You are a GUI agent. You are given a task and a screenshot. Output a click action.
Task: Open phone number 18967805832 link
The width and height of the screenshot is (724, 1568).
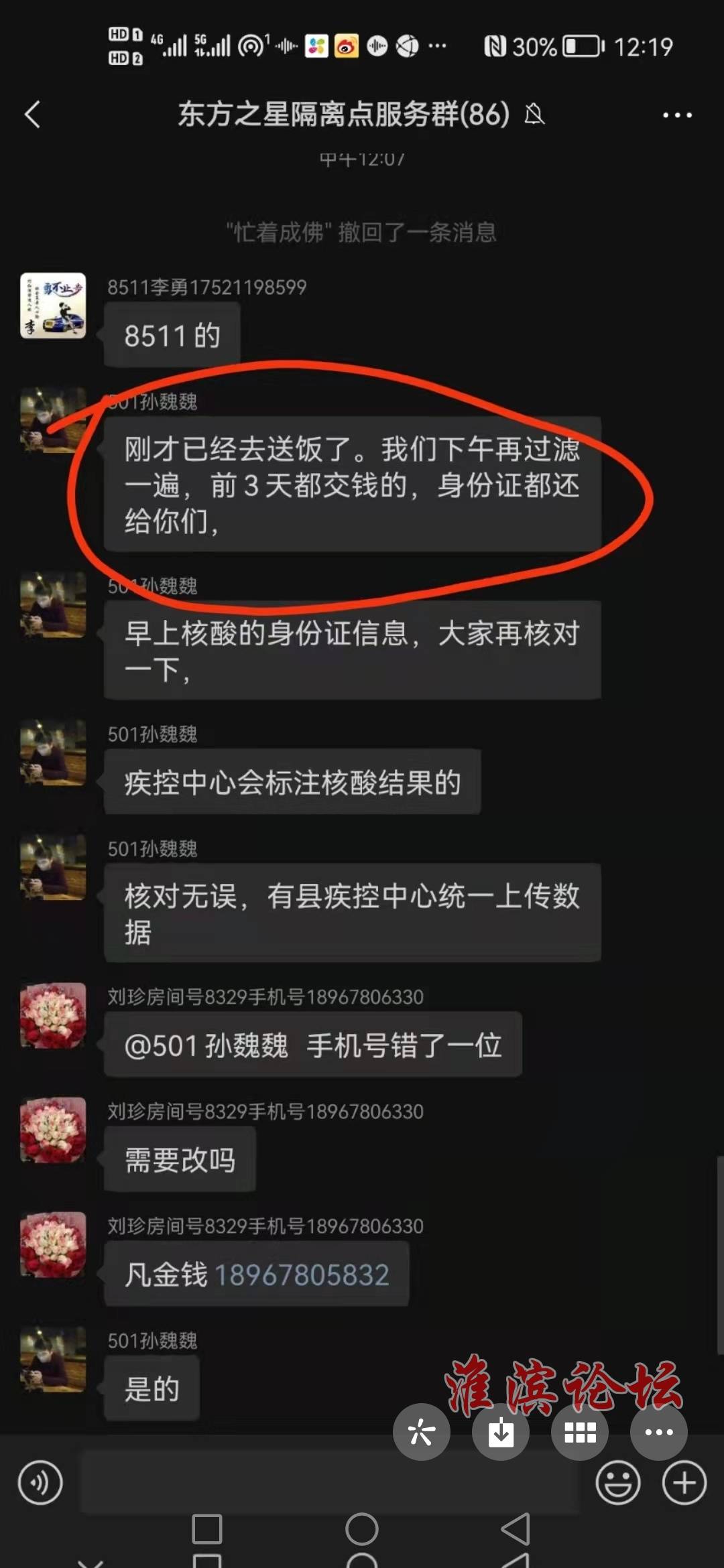(x=302, y=1275)
